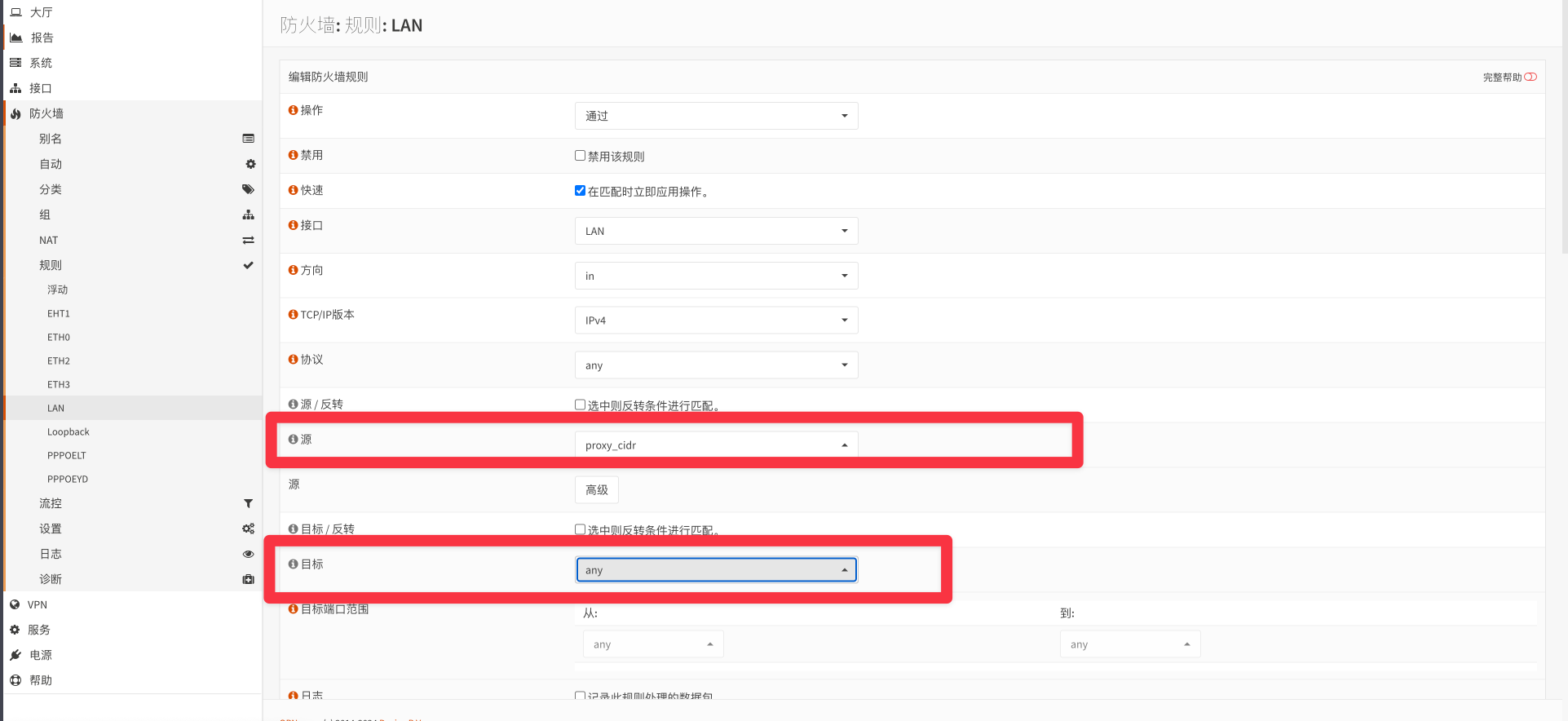Open the 接口 dropdown showing LAN
Viewport: 1568px width, 721px height.
point(716,231)
